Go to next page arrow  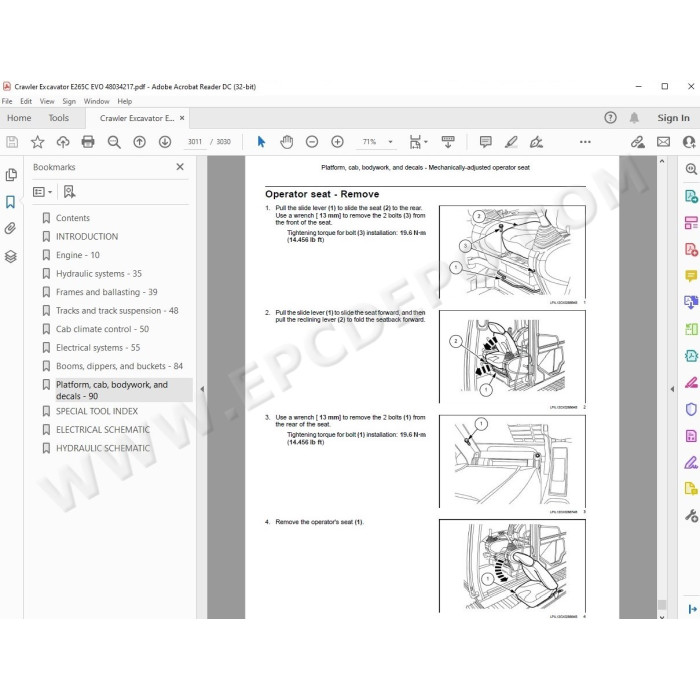tap(165, 142)
